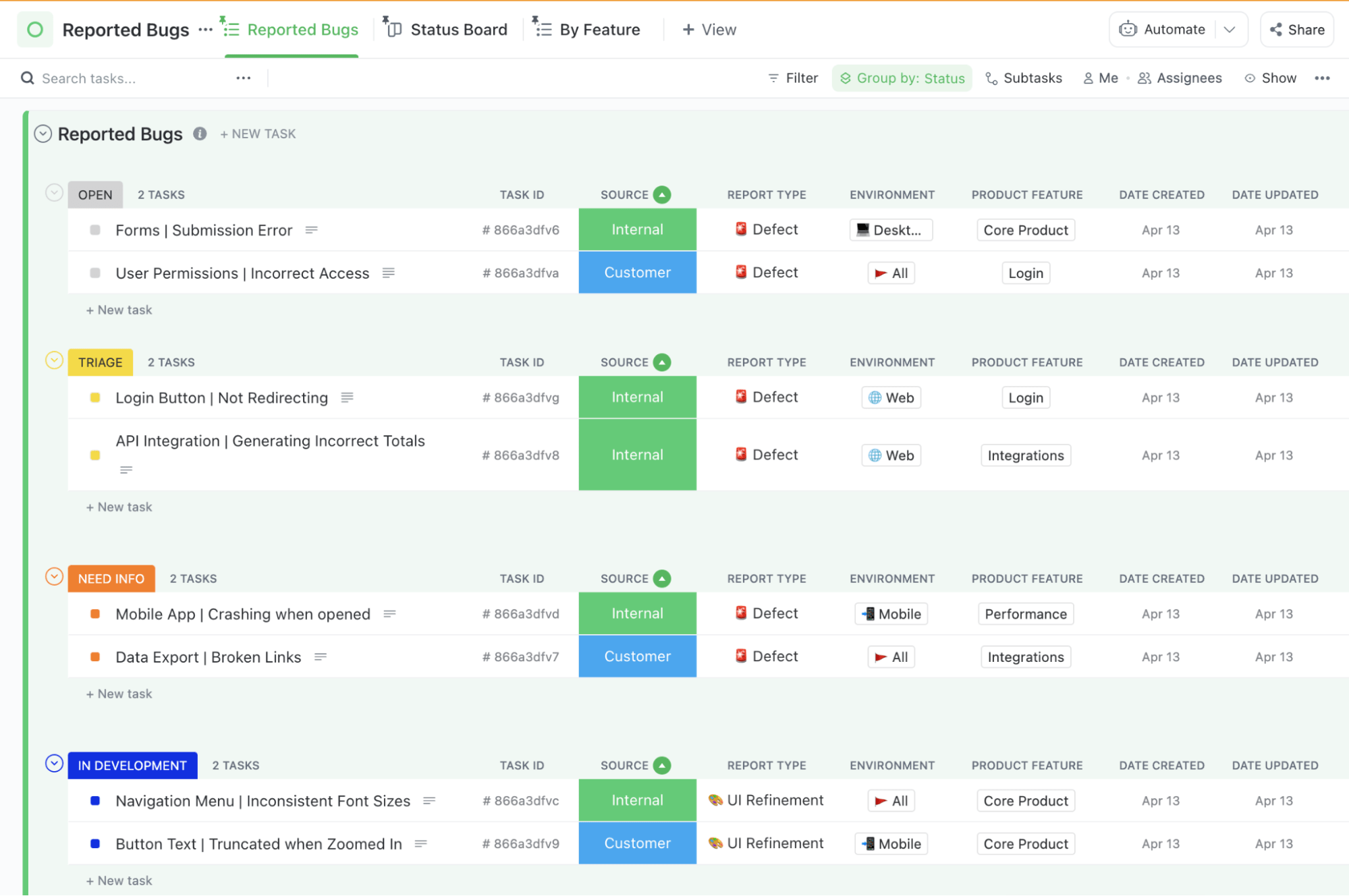The height and width of the screenshot is (896, 1349).
Task: Toggle checkbox for User Permissions task
Action: click(x=94, y=273)
